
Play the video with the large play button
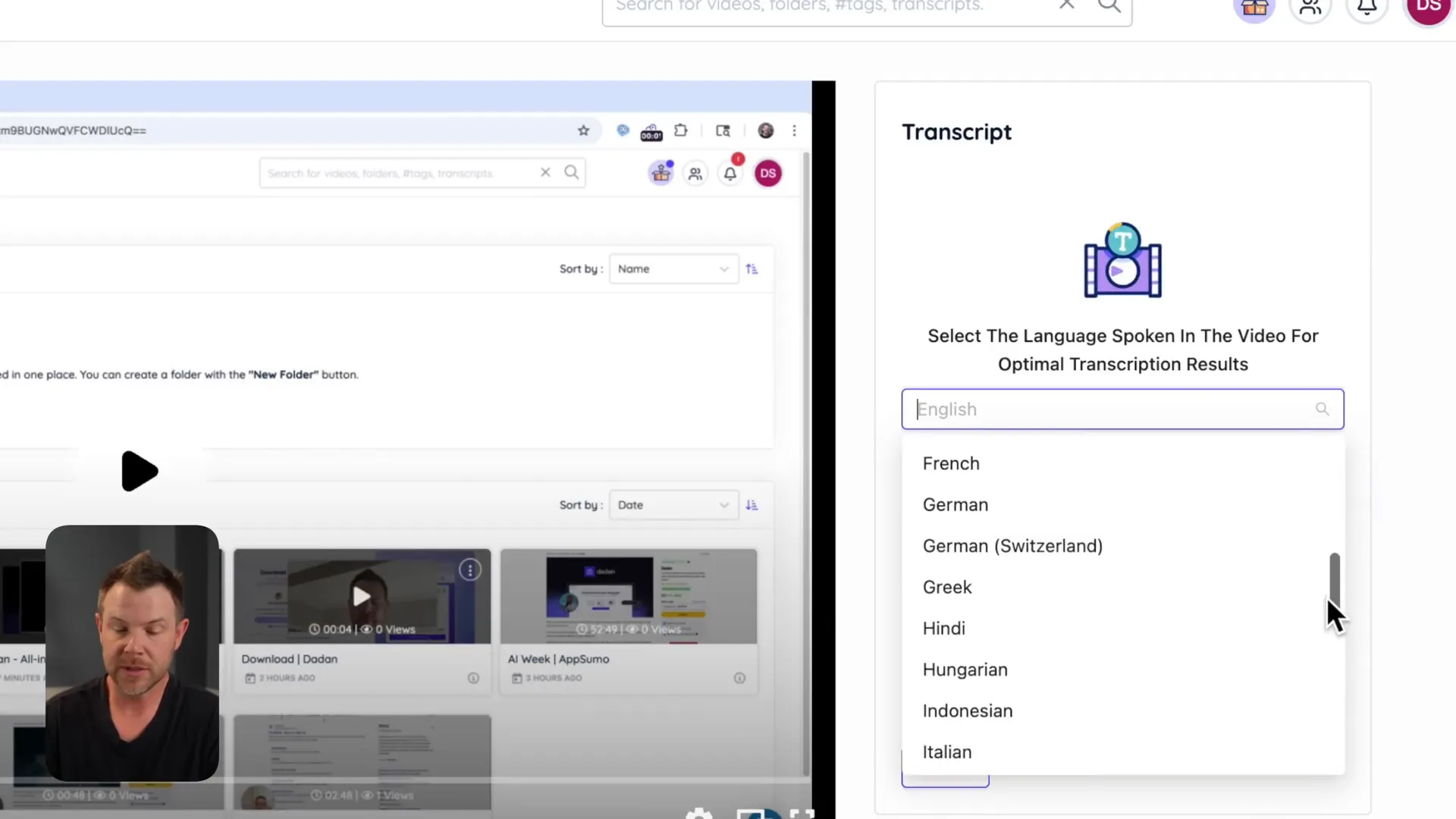click(139, 471)
